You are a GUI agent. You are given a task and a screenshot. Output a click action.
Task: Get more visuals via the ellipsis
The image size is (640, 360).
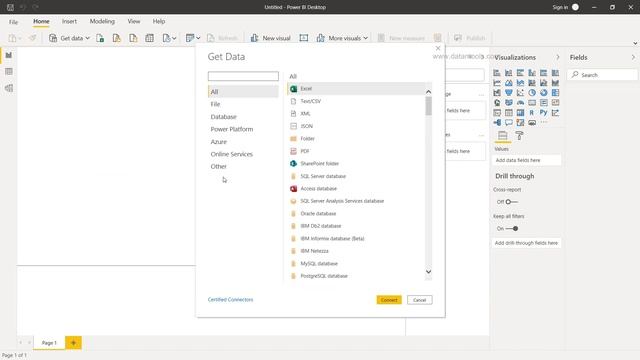click(544, 122)
